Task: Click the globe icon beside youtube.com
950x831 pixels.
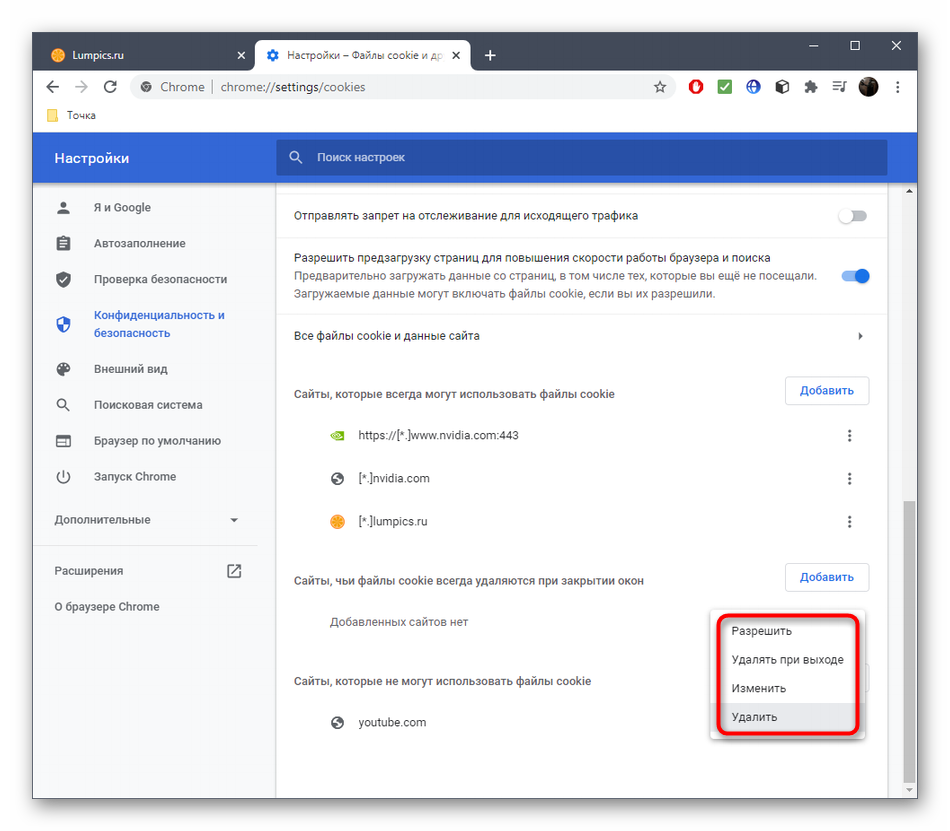Action: (x=337, y=723)
